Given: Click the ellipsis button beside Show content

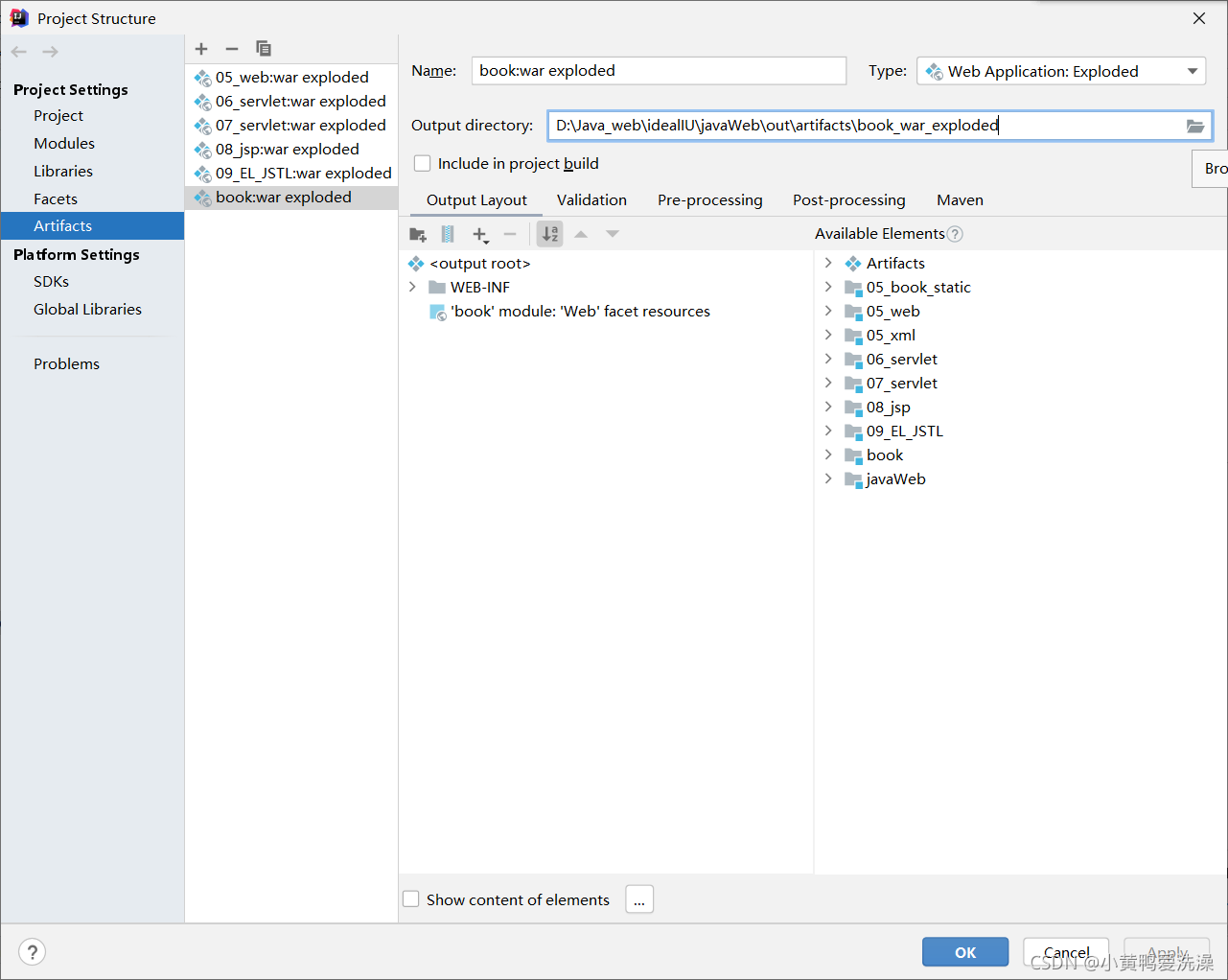Looking at the screenshot, I should tap(639, 899).
